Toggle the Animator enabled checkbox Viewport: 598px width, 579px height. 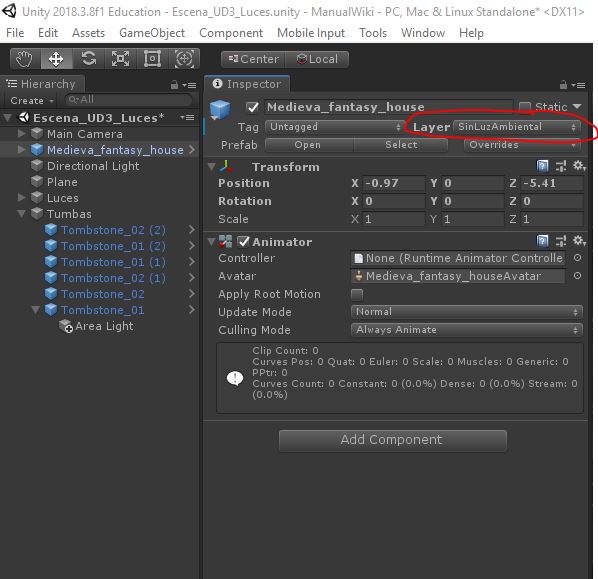(243, 241)
